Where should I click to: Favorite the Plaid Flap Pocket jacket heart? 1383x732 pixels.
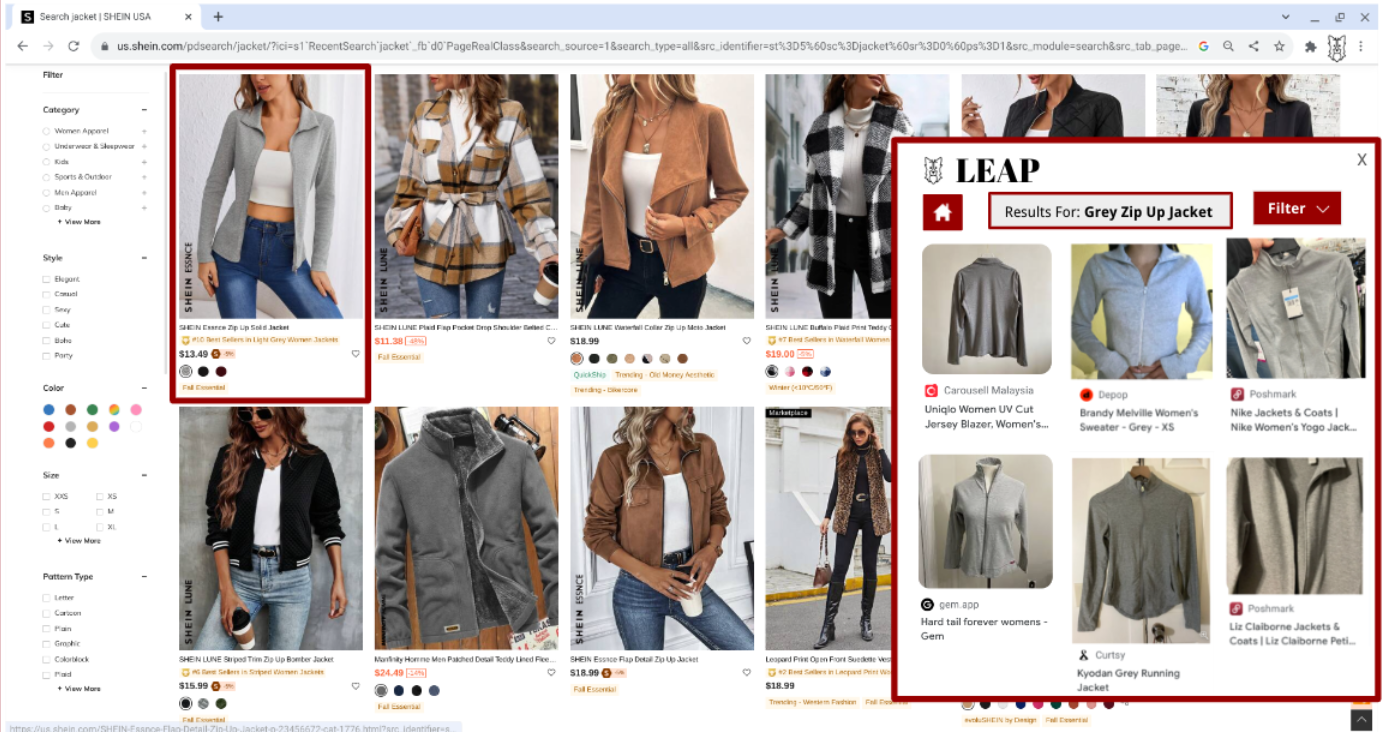point(551,341)
